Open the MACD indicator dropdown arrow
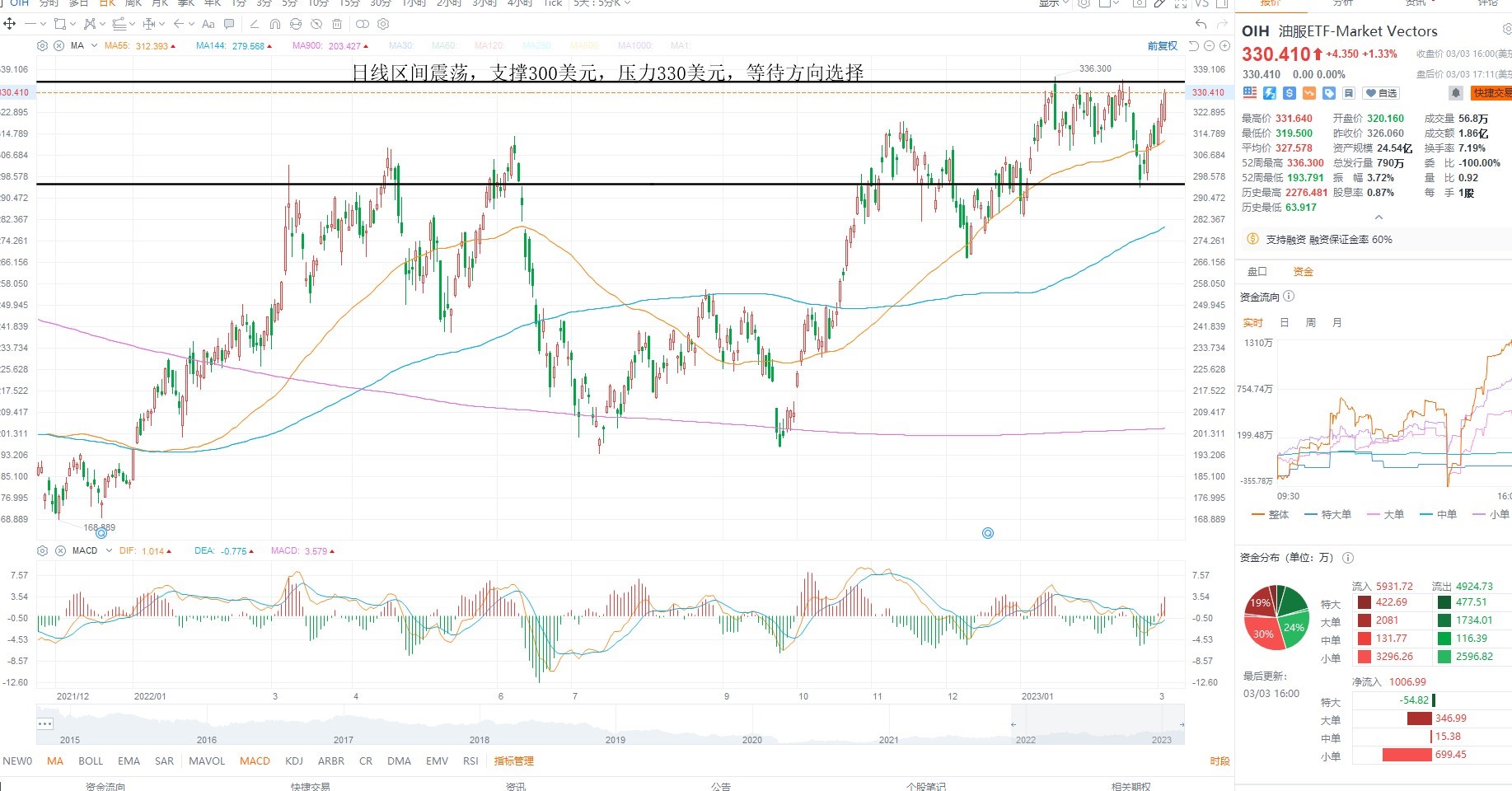The width and height of the screenshot is (1512, 791). click(x=109, y=550)
